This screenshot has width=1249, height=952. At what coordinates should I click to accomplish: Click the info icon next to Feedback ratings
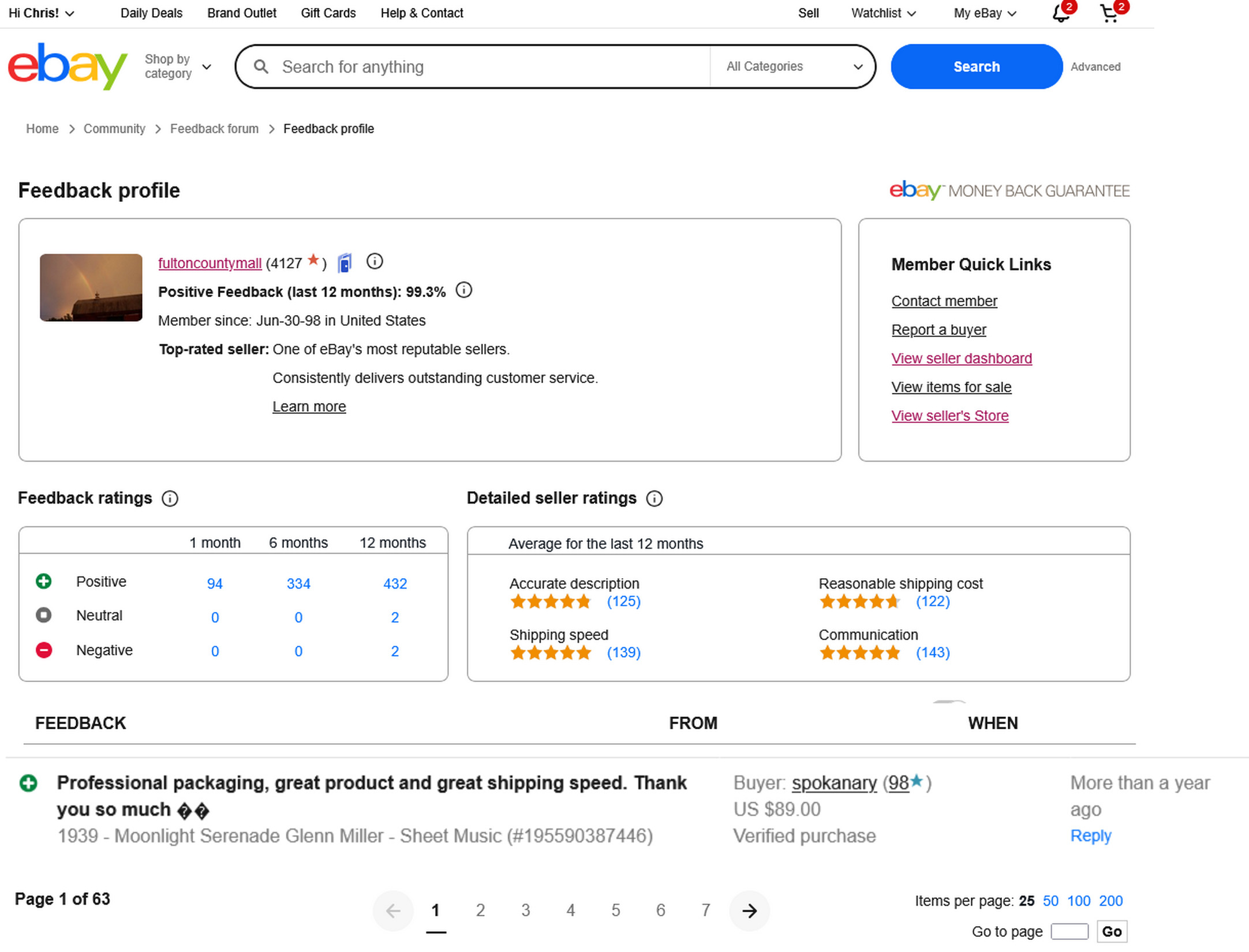tap(170, 499)
